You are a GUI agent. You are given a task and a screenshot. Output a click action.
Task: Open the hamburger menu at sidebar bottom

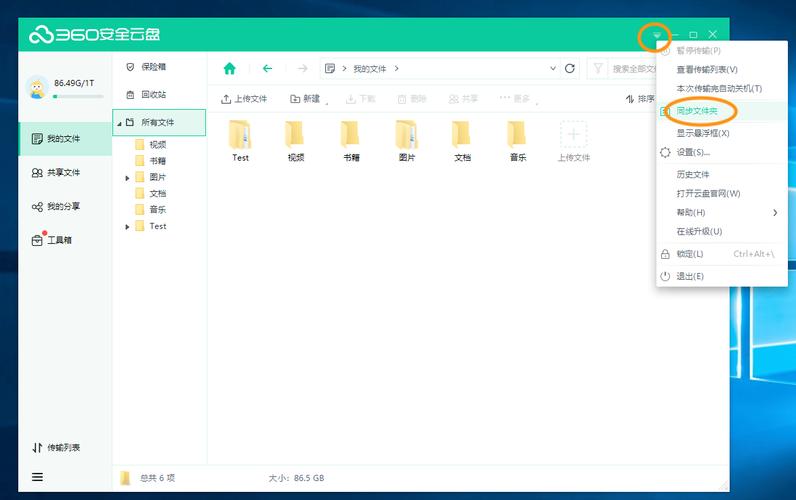[37, 477]
